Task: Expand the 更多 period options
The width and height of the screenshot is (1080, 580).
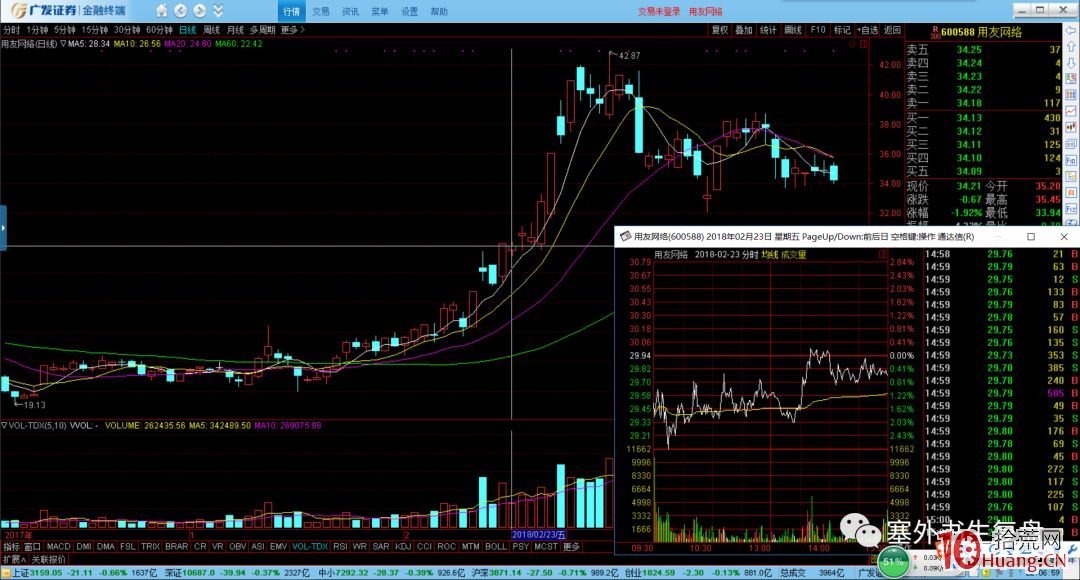Action: point(292,30)
